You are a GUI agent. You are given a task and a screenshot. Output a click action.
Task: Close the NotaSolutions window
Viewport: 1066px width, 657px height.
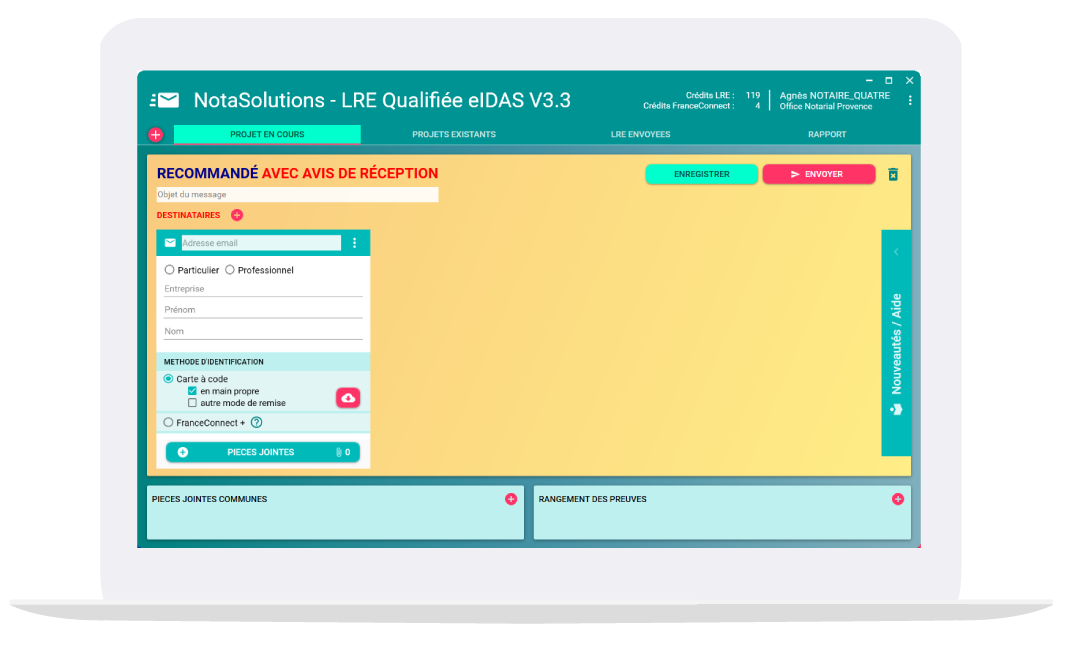pyautogui.click(x=909, y=80)
